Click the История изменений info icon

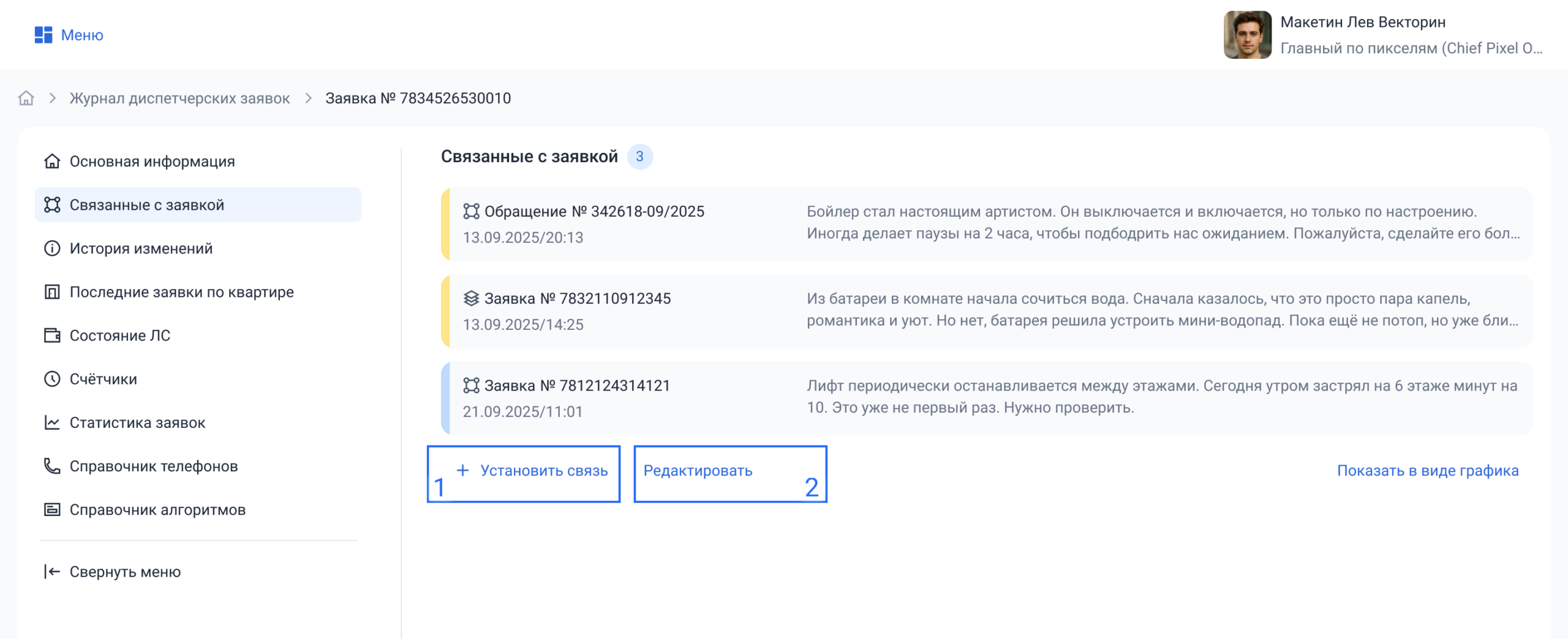pyautogui.click(x=52, y=248)
